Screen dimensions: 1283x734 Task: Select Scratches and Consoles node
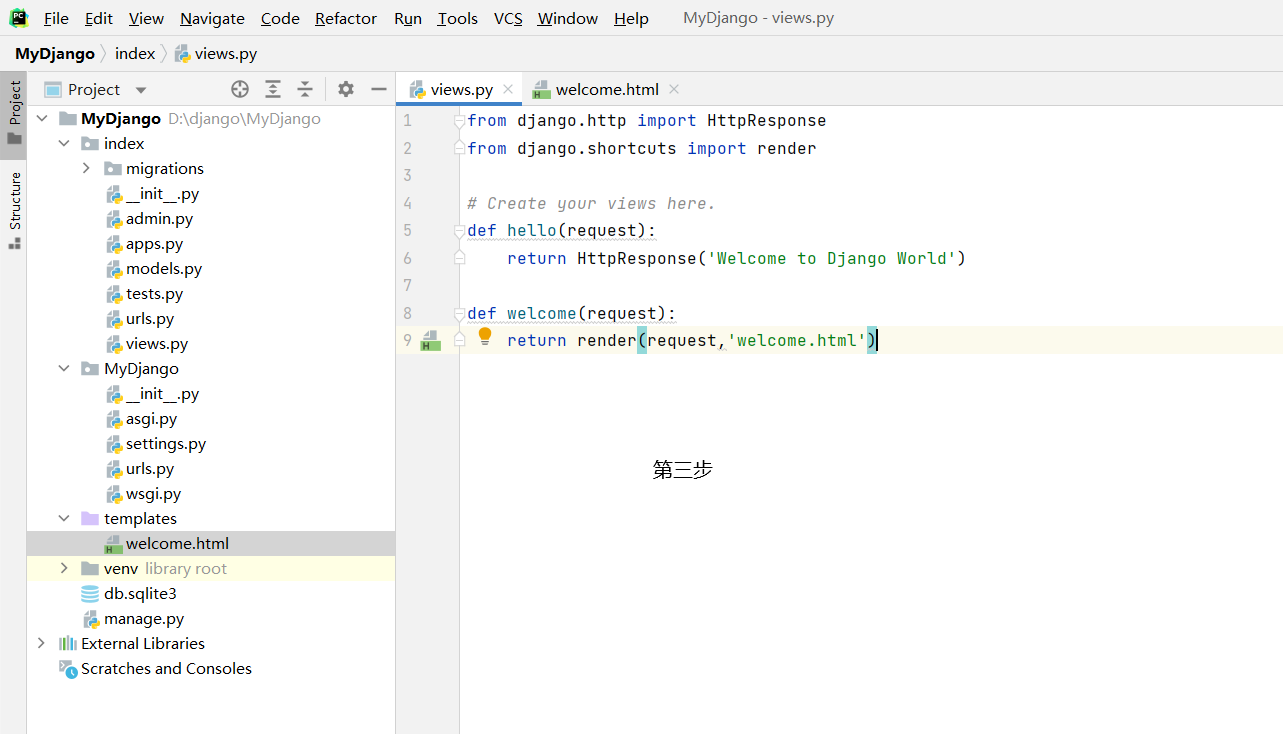pos(155,668)
